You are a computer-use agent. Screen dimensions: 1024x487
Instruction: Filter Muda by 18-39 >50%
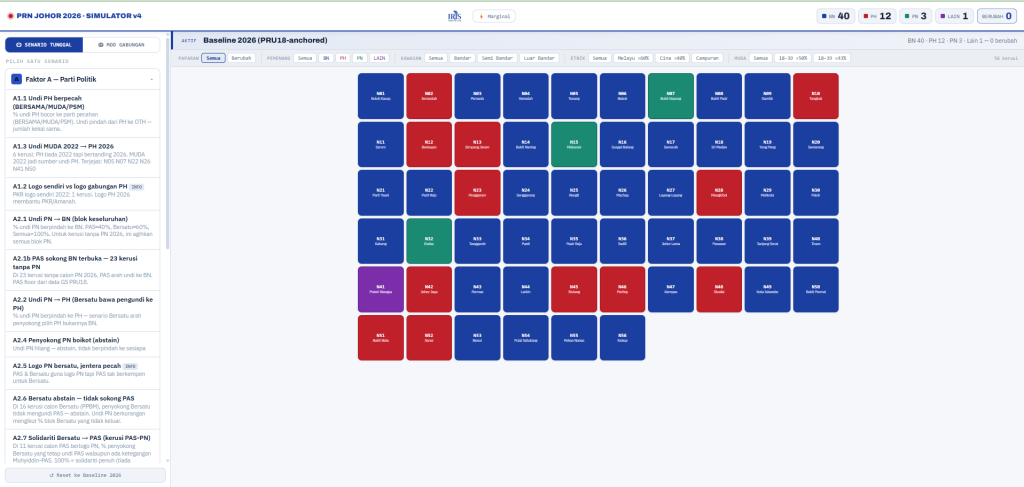[x=792, y=58]
